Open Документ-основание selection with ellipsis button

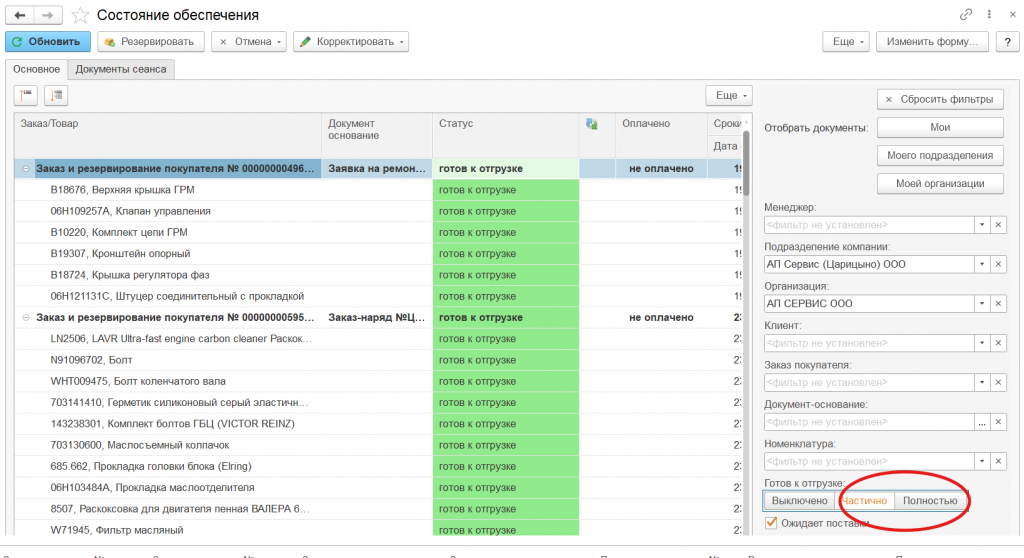(983, 423)
